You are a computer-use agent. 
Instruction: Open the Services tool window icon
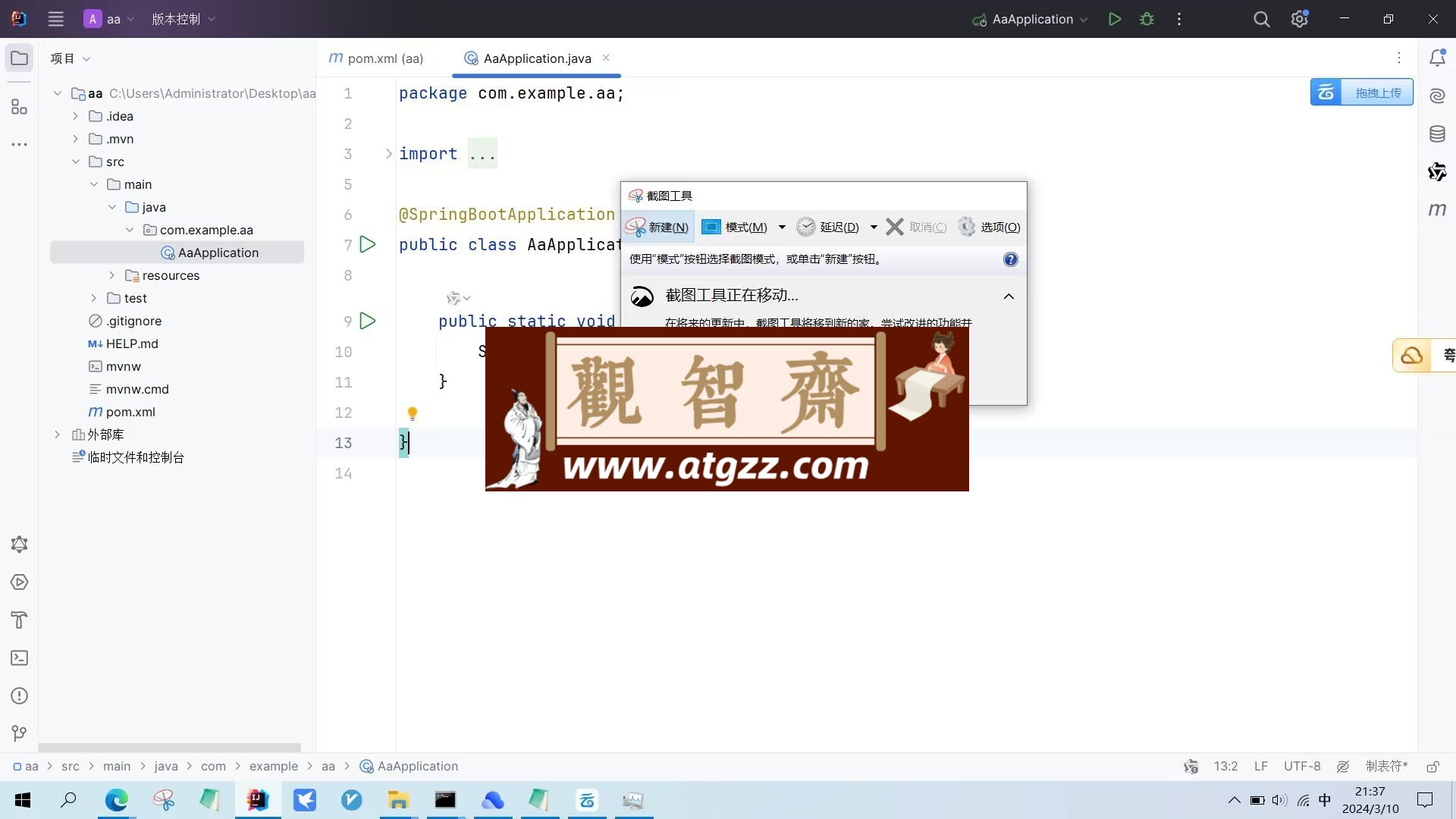coord(19,582)
